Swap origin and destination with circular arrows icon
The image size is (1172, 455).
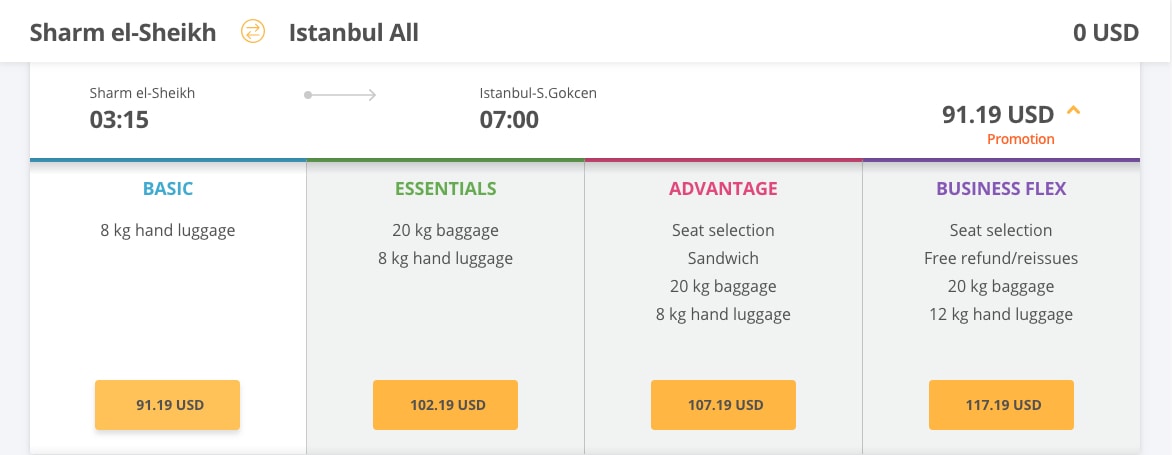point(253,31)
